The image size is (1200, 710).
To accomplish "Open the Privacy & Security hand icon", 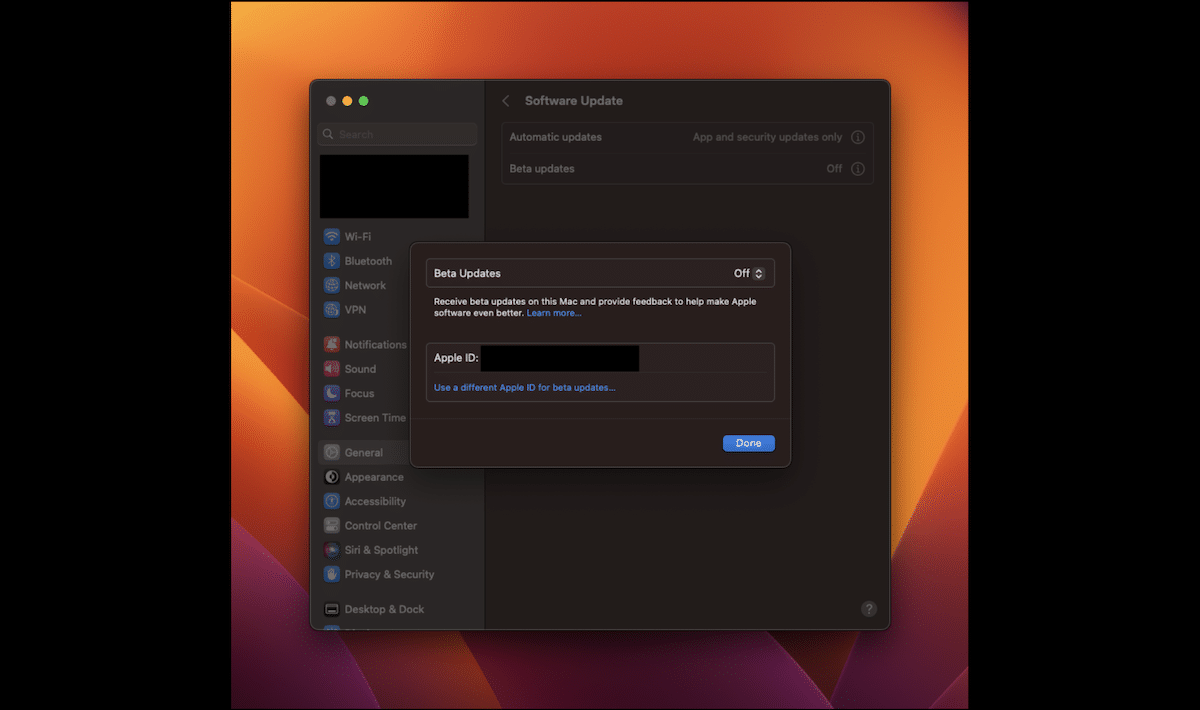I will click(331, 574).
